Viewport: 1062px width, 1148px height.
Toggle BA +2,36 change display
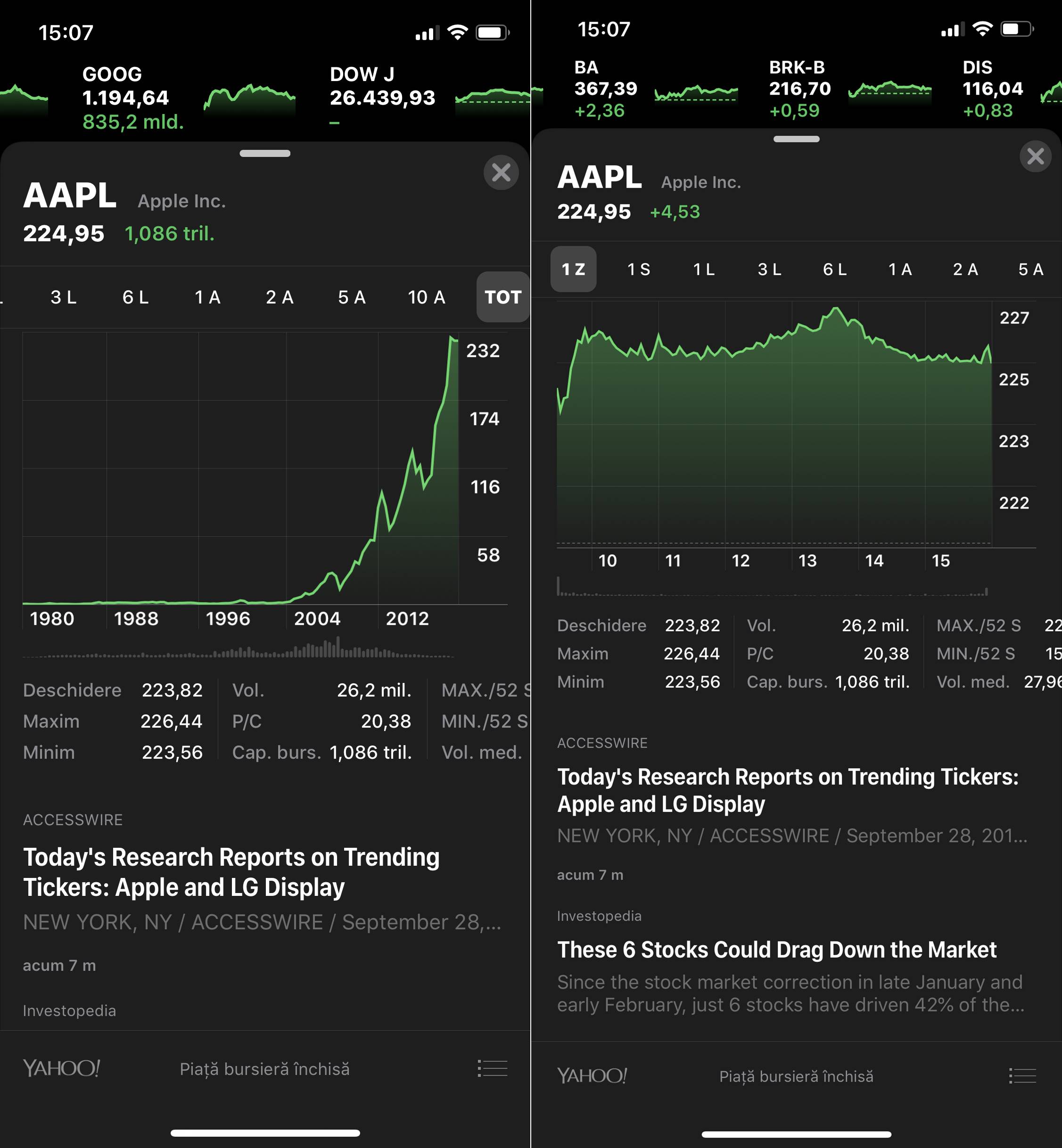600,110
